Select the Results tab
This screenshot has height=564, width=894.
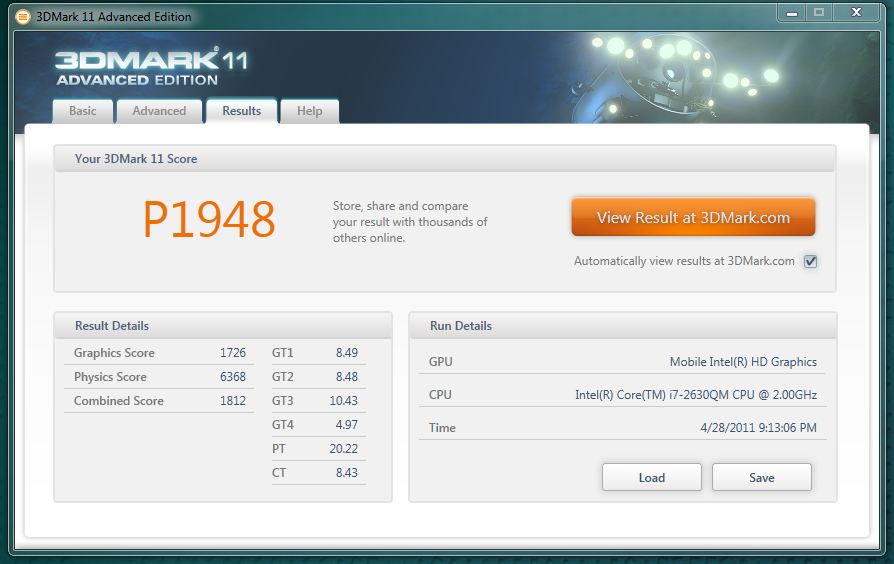[x=242, y=111]
